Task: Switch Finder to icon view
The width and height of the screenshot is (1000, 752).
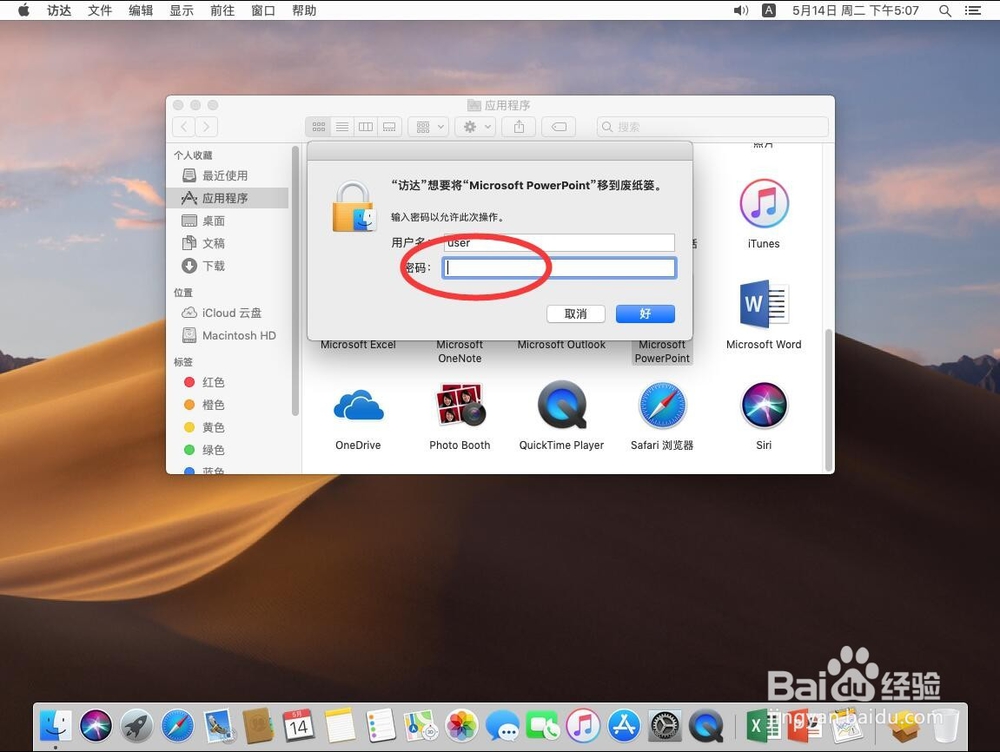Action: [318, 127]
